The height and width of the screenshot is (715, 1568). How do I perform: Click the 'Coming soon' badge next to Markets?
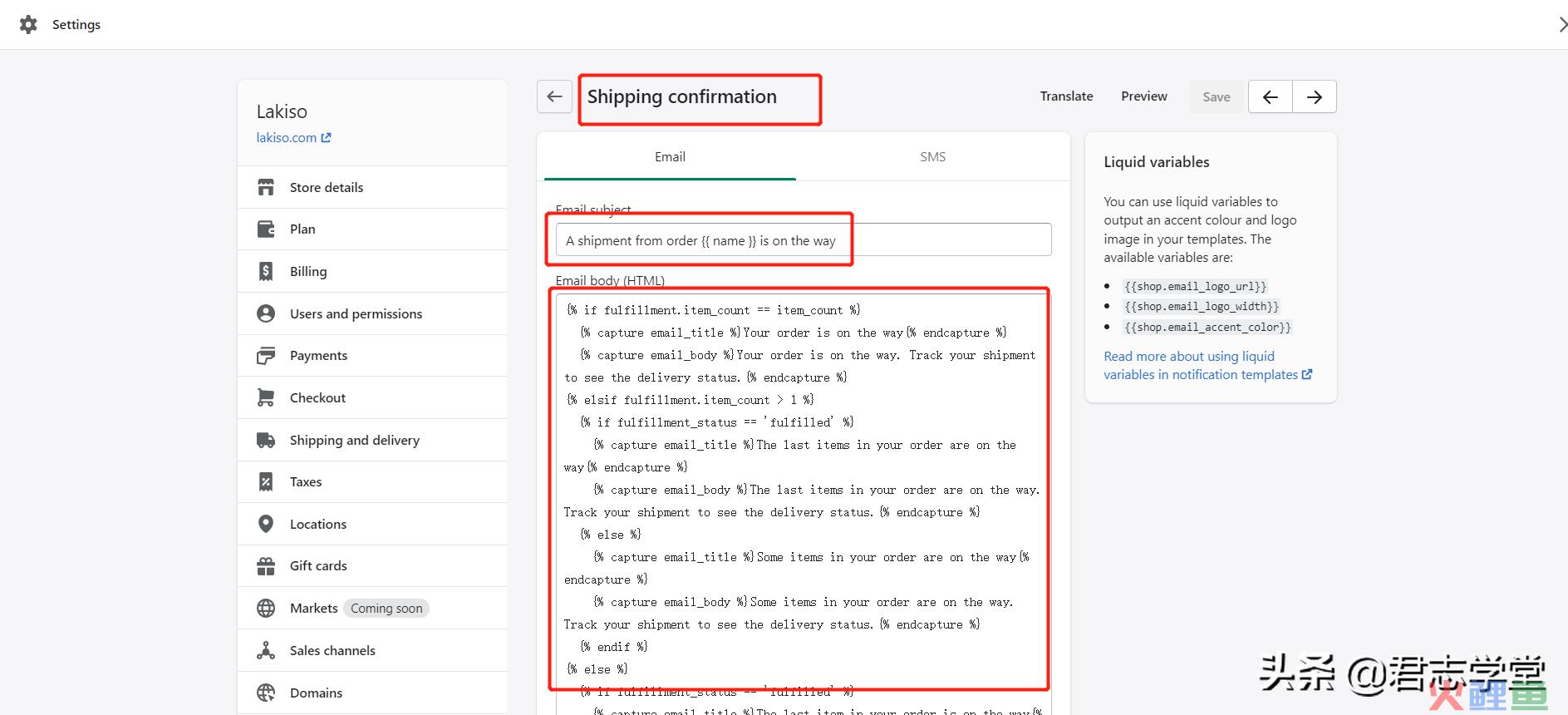point(386,609)
